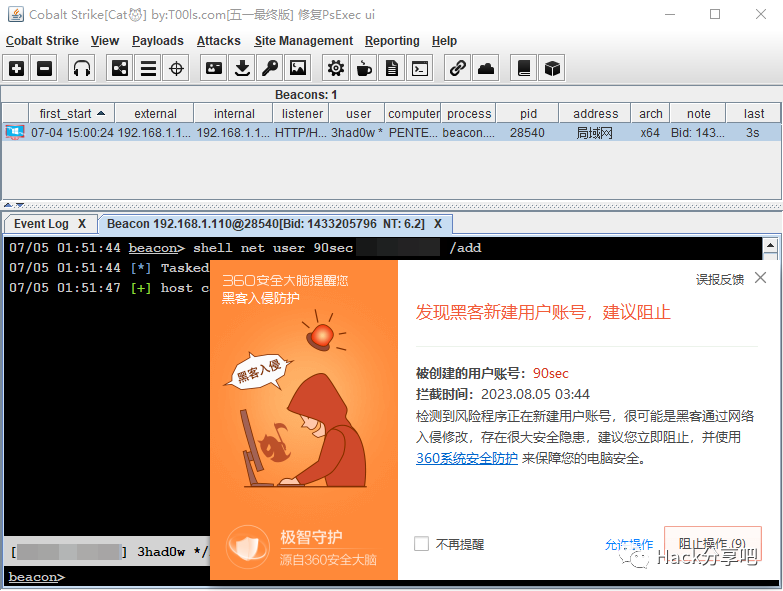Open the Attacks menu
The height and width of the screenshot is (591, 783).
[219, 41]
